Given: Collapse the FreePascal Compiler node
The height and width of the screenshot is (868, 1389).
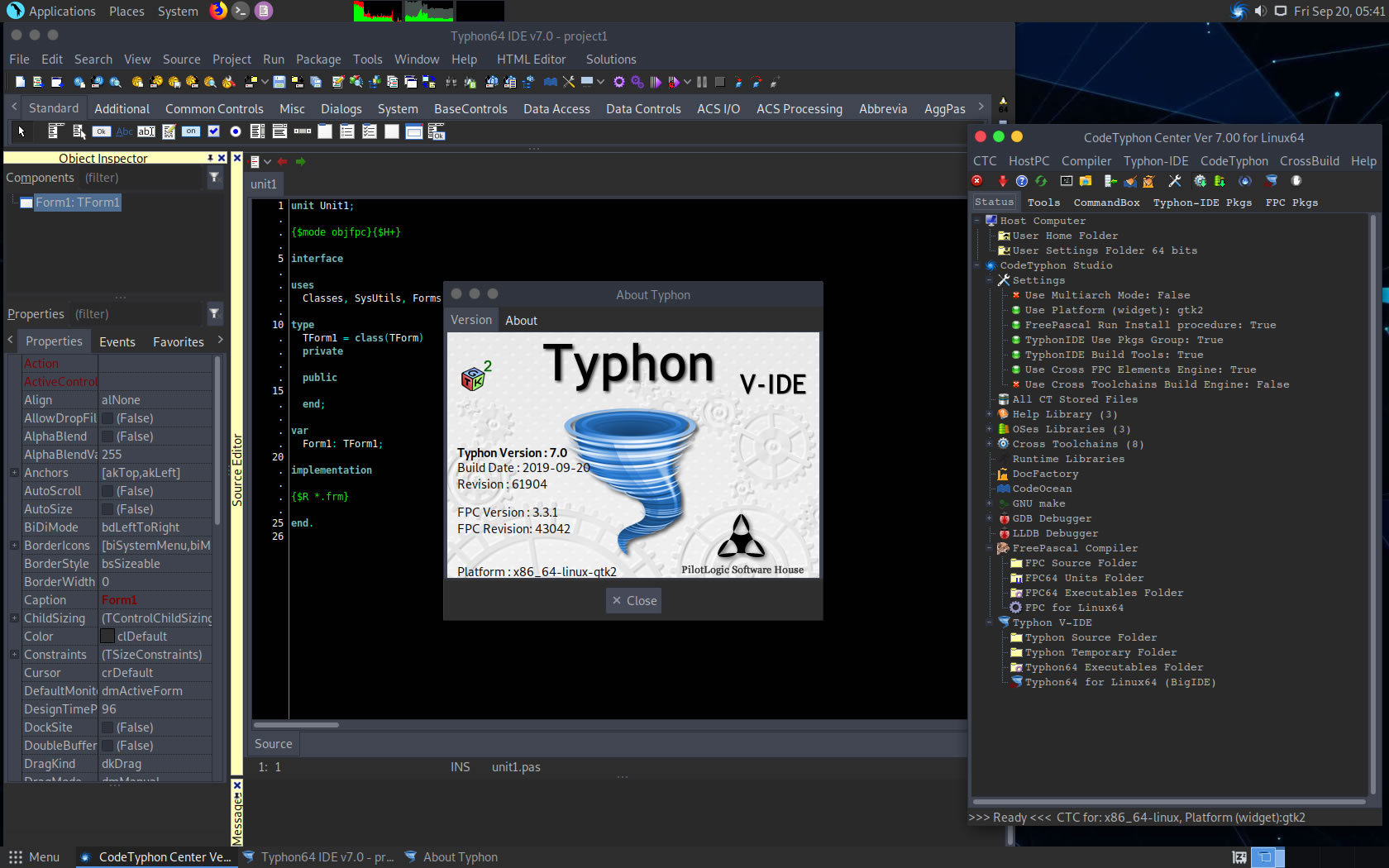Looking at the screenshot, I should coord(990,548).
